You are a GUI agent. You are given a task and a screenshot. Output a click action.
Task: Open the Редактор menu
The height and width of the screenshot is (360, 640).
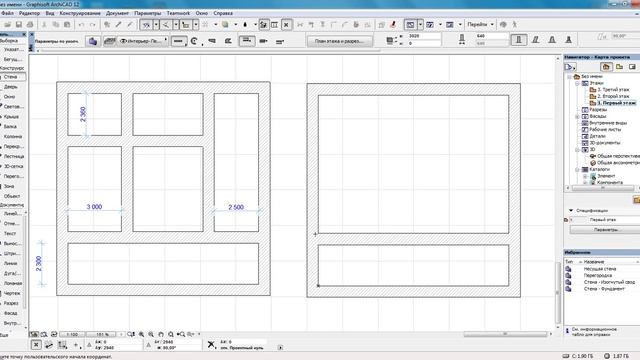point(29,13)
